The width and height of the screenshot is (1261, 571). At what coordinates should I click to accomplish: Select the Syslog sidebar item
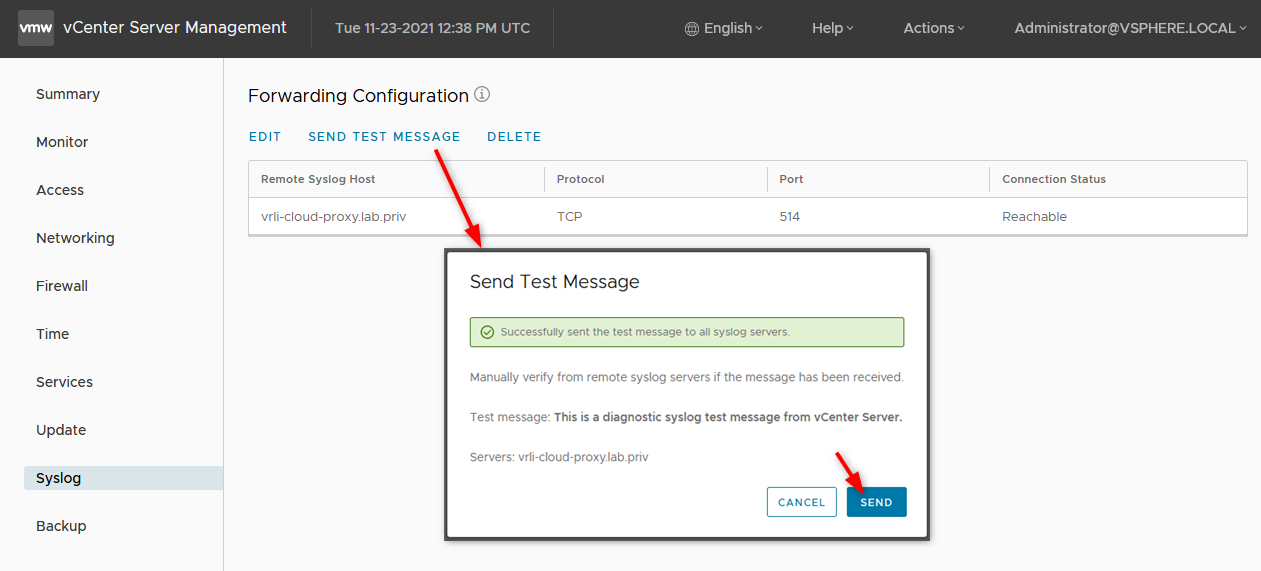click(x=123, y=478)
